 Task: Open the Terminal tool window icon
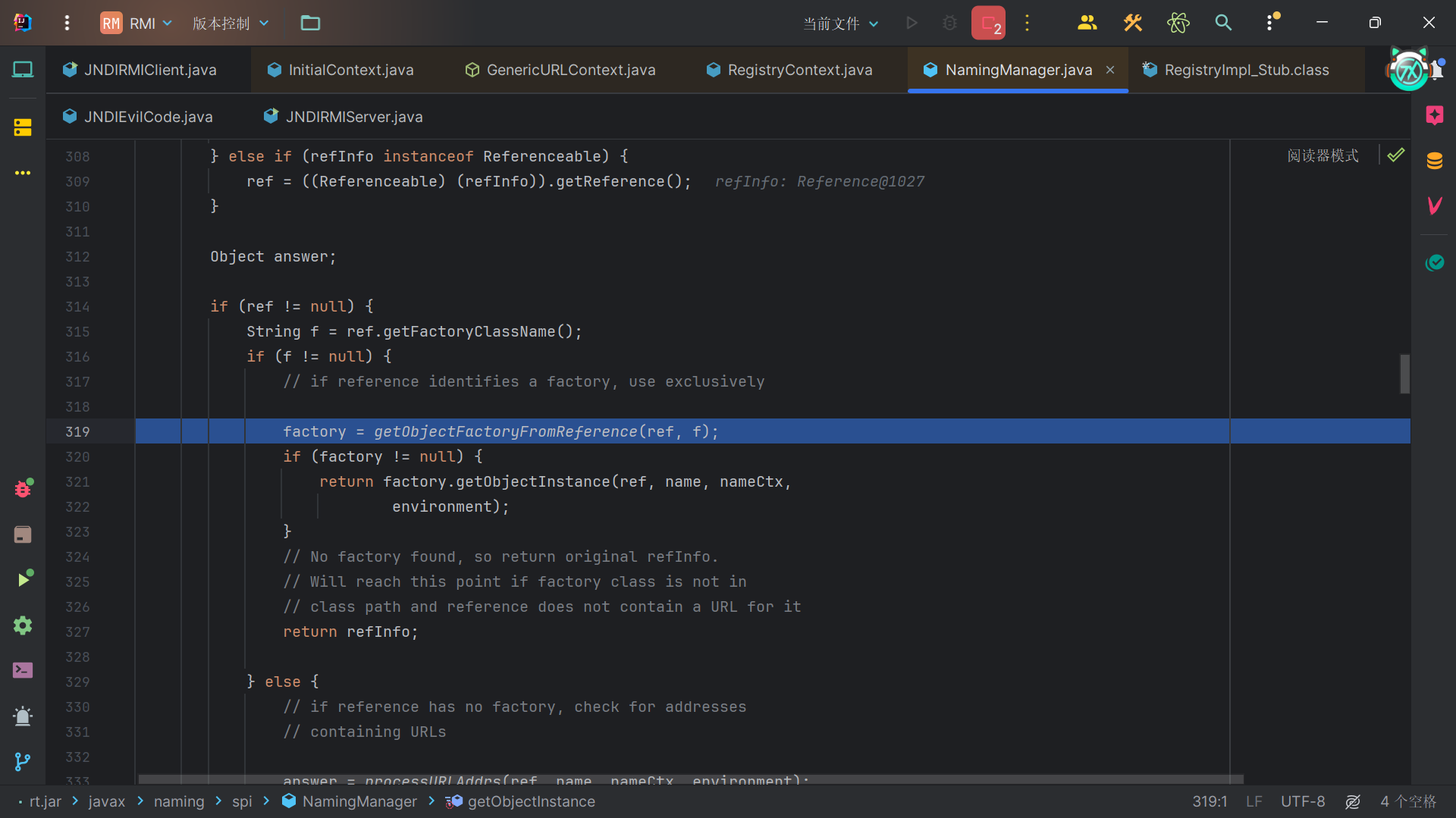point(23,670)
